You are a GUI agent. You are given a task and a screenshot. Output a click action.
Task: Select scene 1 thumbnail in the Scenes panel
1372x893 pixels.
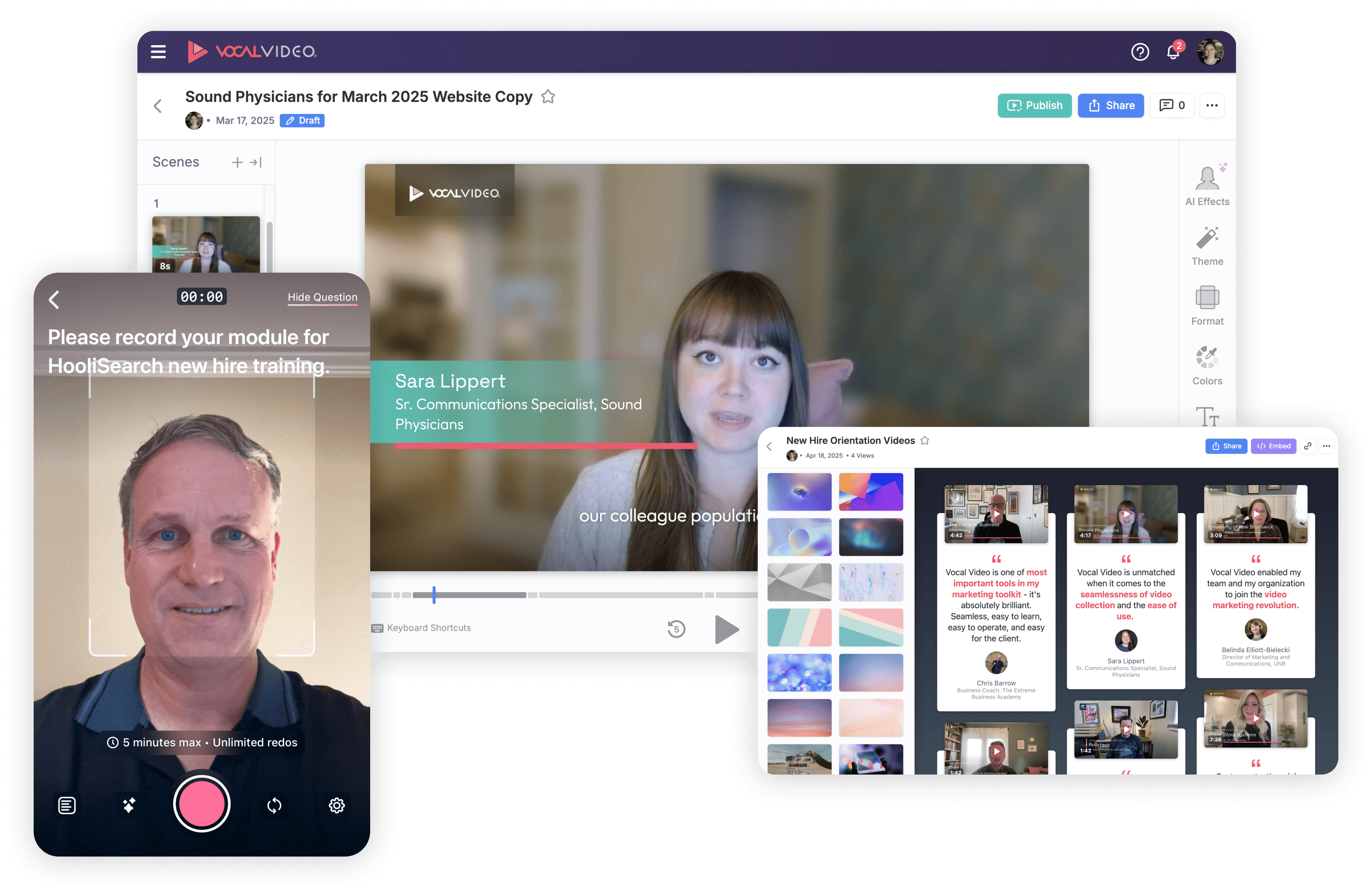pos(206,244)
